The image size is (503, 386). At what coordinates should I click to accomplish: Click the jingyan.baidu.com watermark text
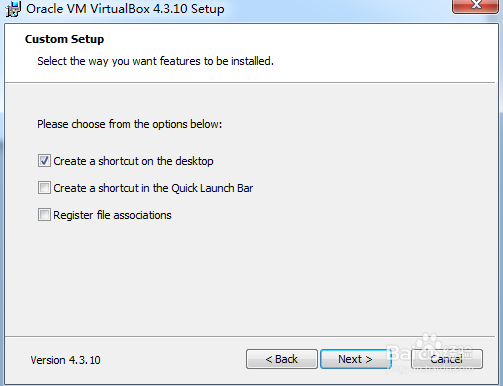(x=430, y=369)
